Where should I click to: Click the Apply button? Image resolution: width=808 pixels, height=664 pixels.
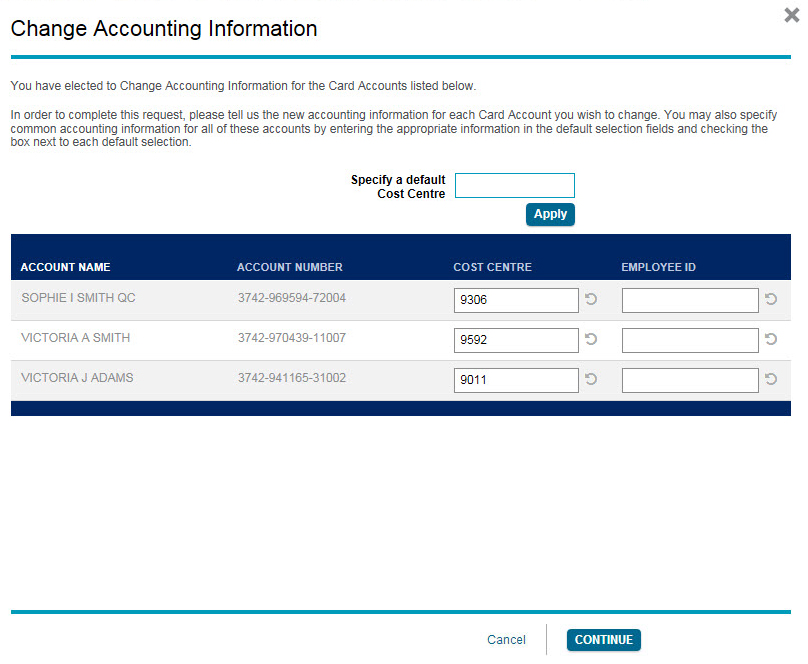tap(550, 214)
